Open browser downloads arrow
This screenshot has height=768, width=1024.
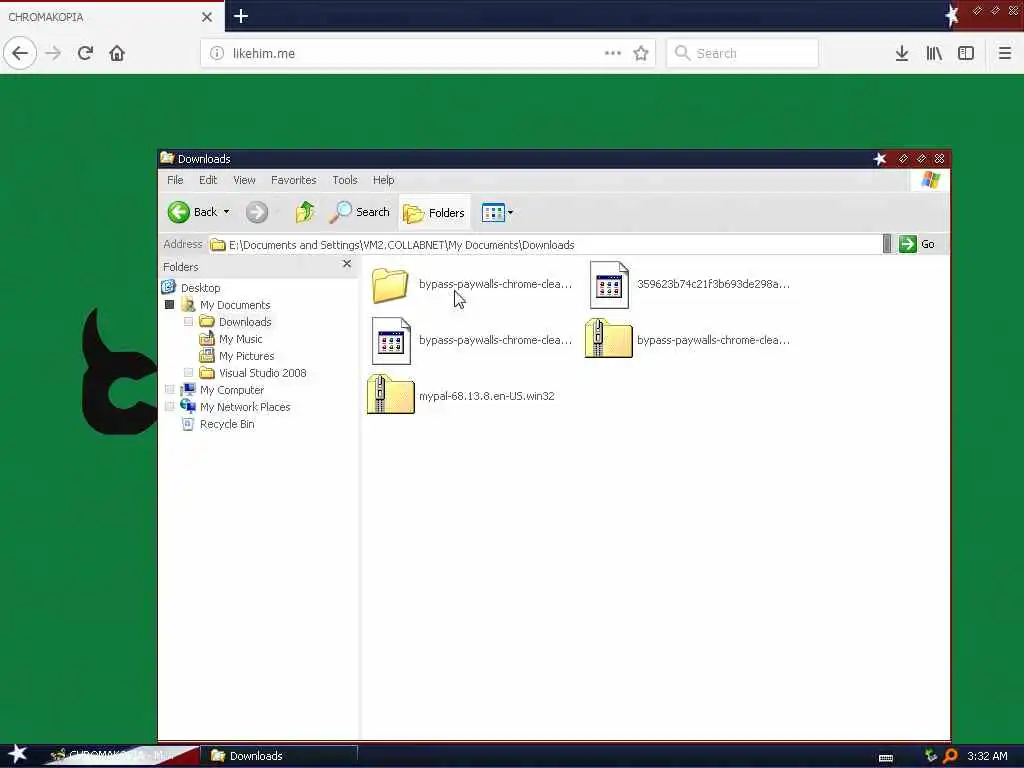tap(902, 53)
